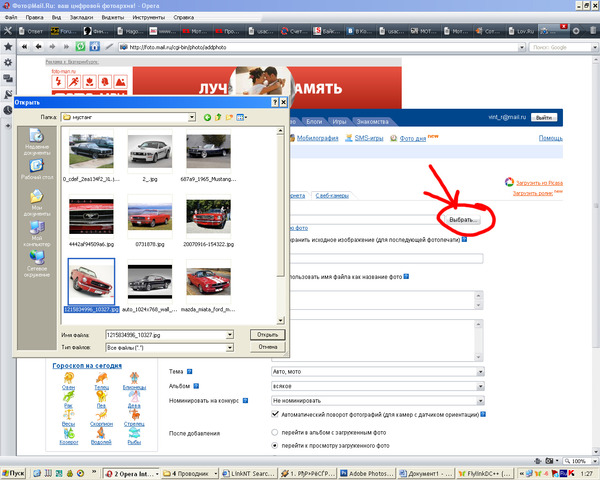600x480 pixels.
Task: Open the Мобилография link
Action: pyautogui.click(x=317, y=138)
